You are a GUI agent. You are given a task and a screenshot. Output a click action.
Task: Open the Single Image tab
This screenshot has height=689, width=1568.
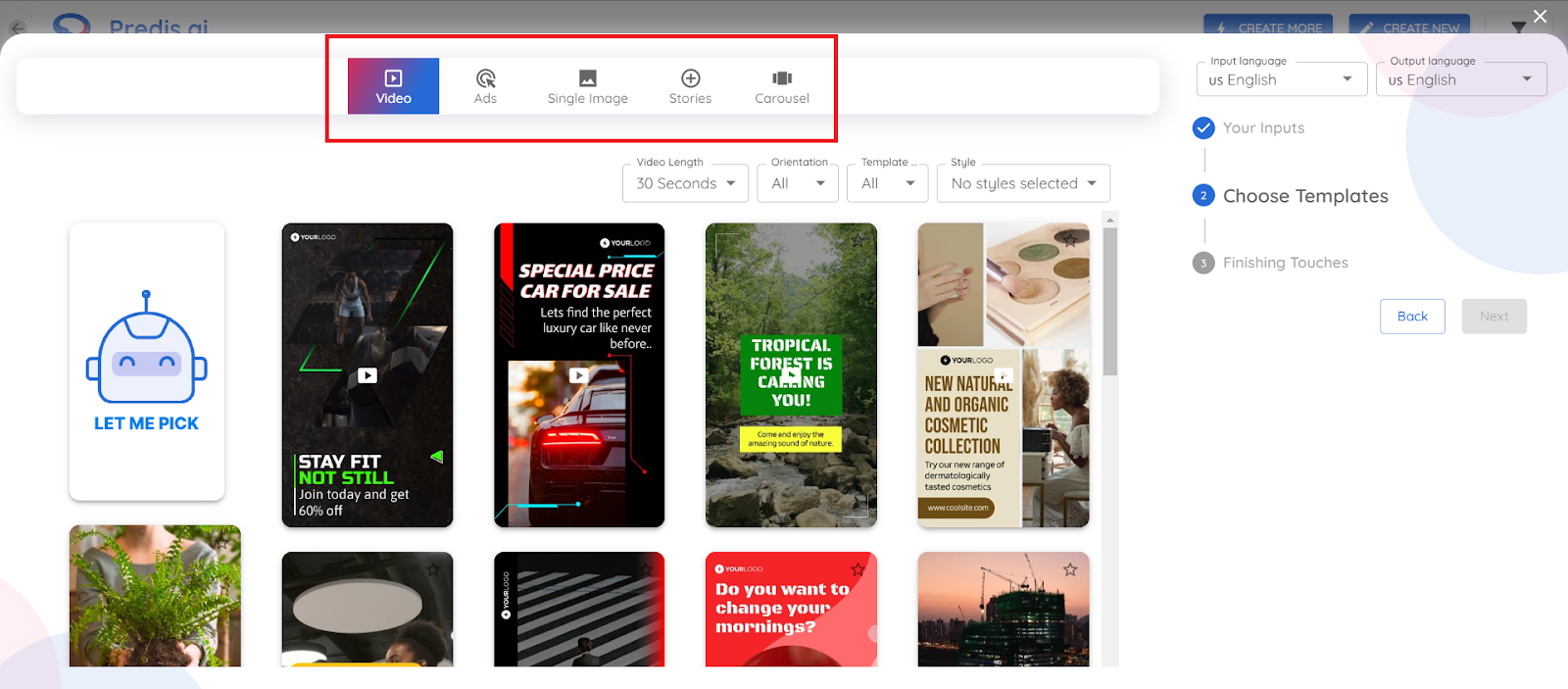(x=588, y=86)
